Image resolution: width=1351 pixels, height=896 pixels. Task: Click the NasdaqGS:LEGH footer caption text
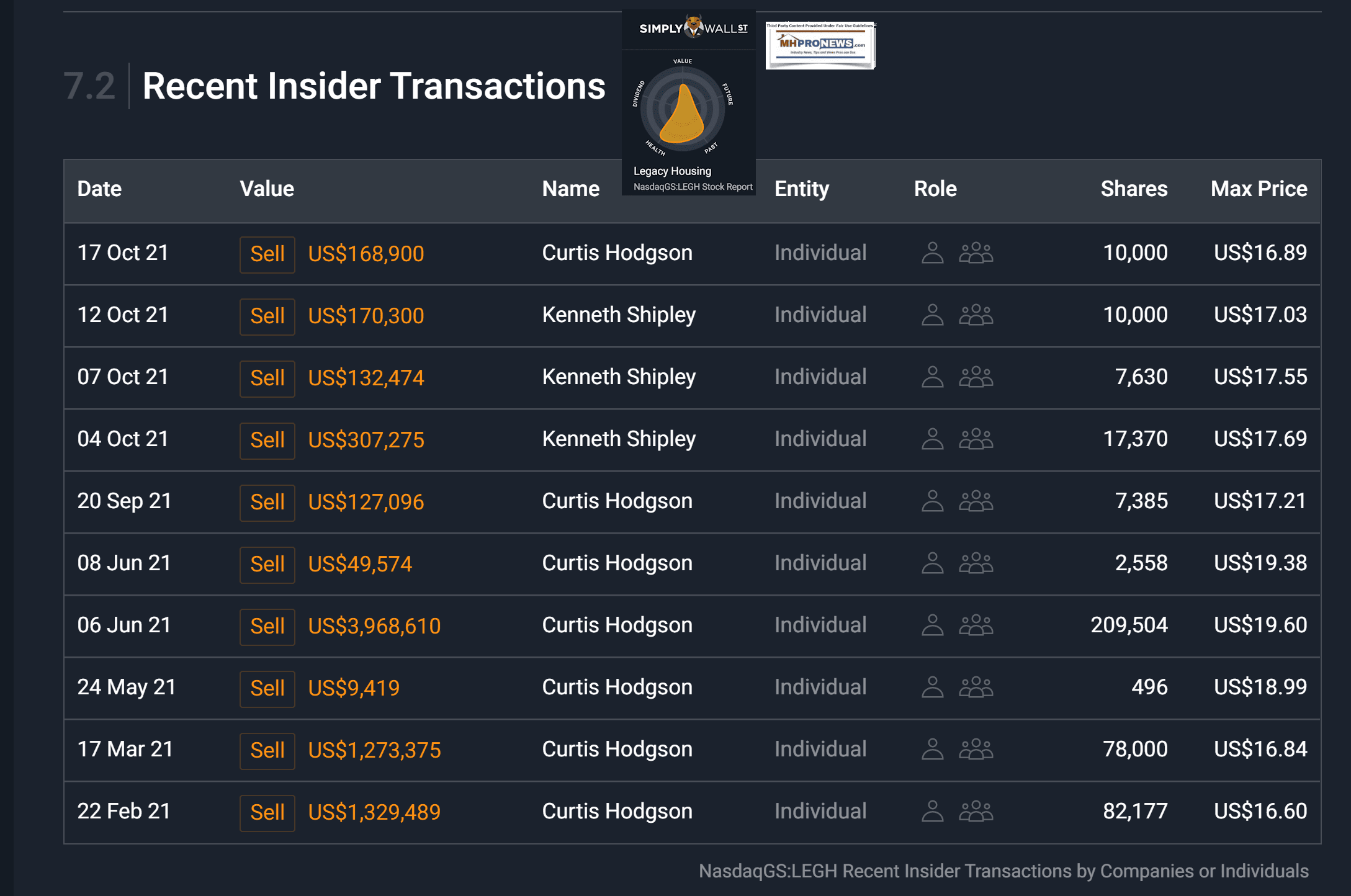tap(1003, 871)
